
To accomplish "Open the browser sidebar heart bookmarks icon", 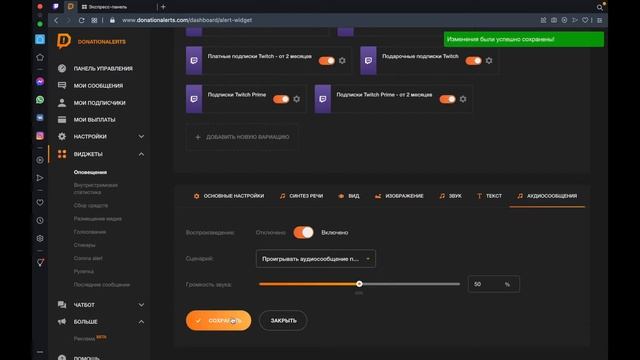I will coord(40,202).
